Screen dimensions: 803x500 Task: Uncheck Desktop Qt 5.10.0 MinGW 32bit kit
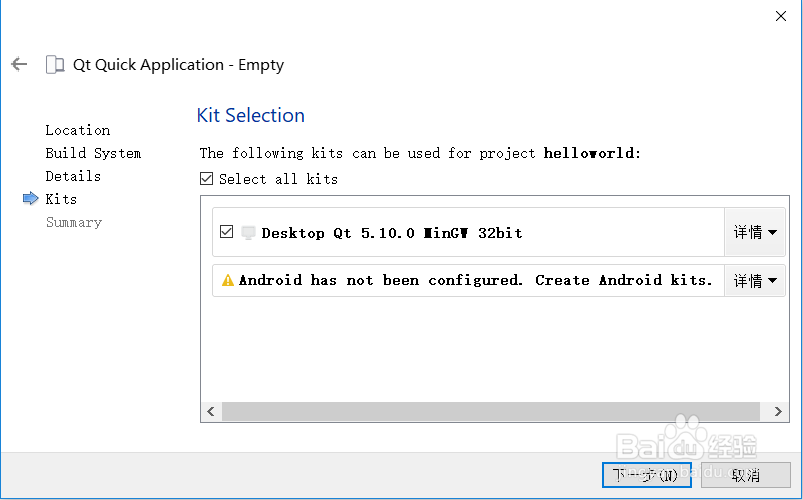(226, 232)
